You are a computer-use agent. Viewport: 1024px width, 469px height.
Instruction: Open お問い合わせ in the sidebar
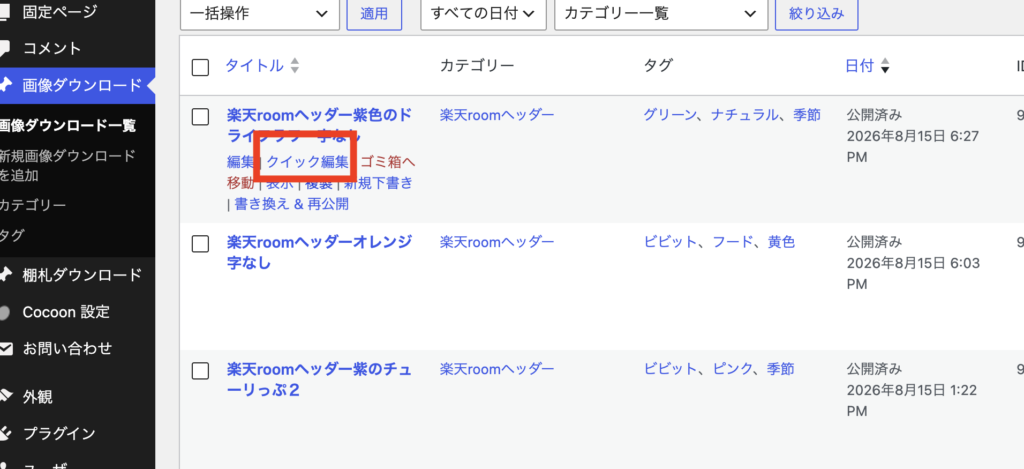click(x=67, y=349)
